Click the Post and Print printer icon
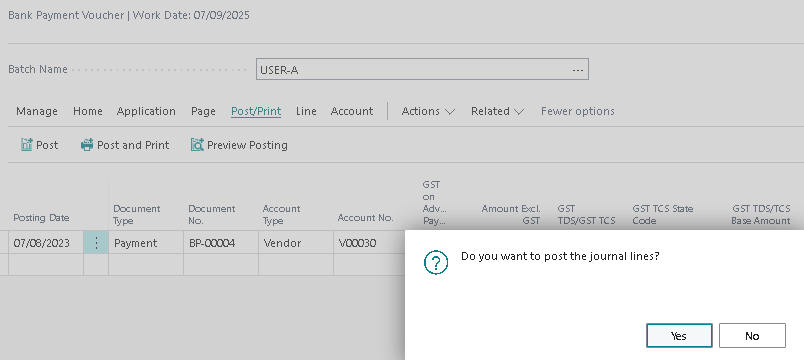The height and width of the screenshot is (360, 804). pos(87,145)
